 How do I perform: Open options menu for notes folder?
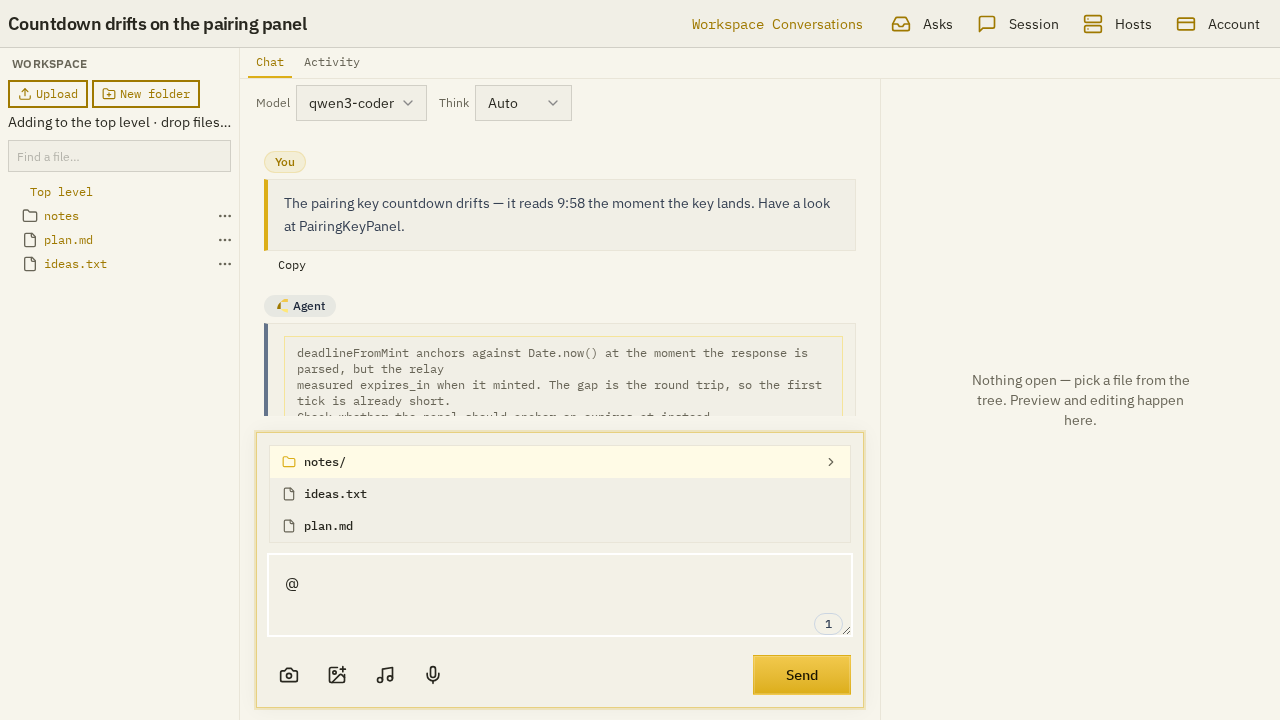[225, 216]
